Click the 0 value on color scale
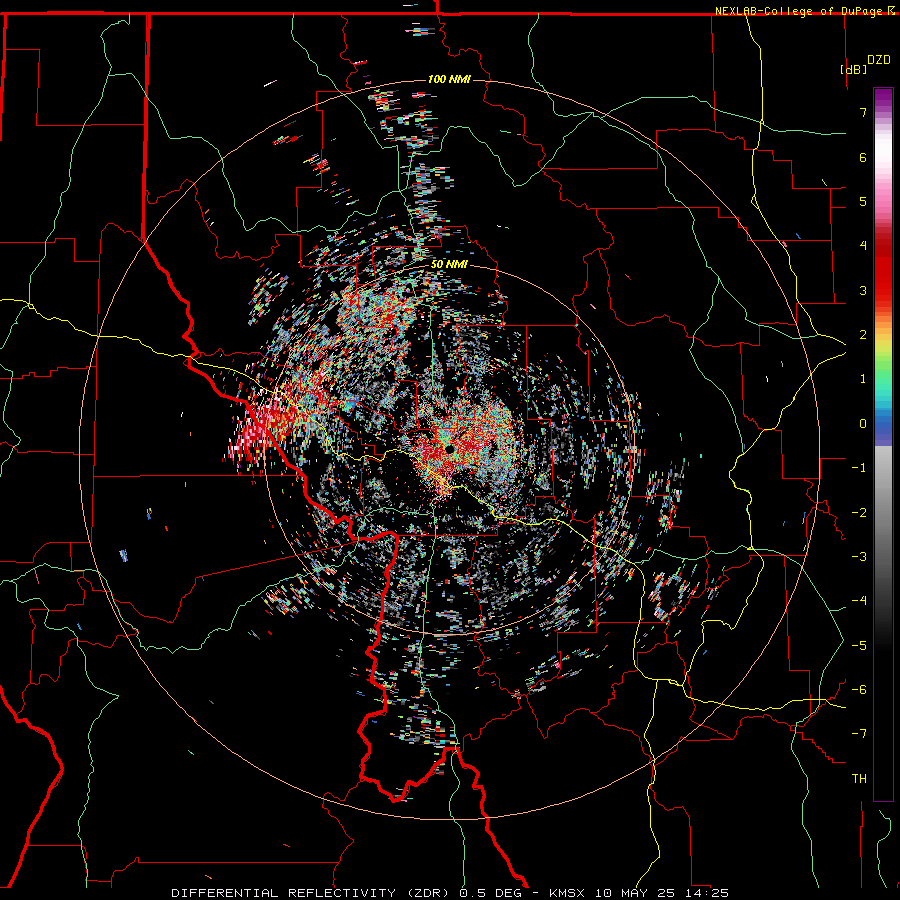This screenshot has height=900, width=900. coord(863,424)
